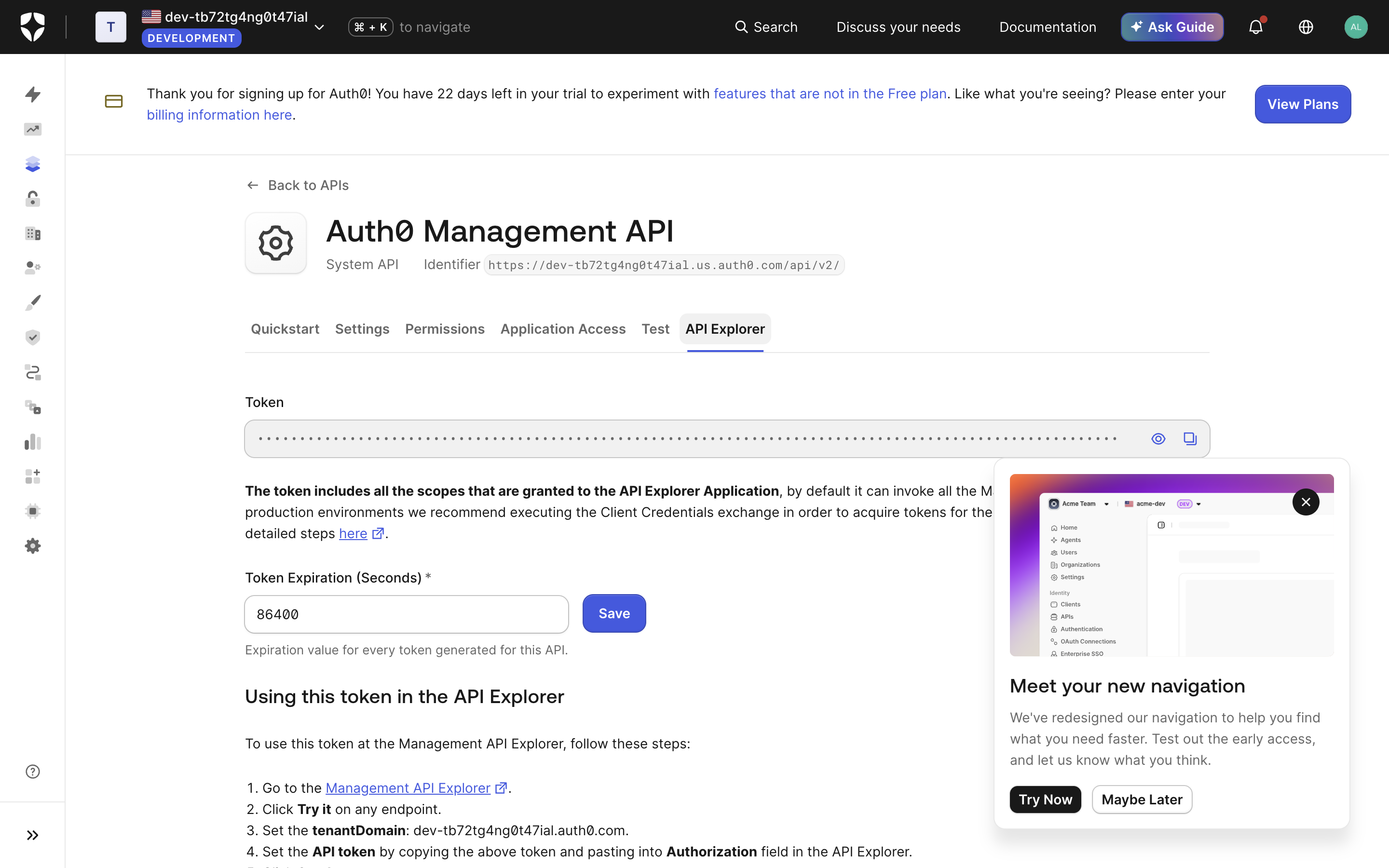Viewport: 1389px width, 868px height.
Task: Open the Extensions chip sidebar icon
Action: (33, 511)
